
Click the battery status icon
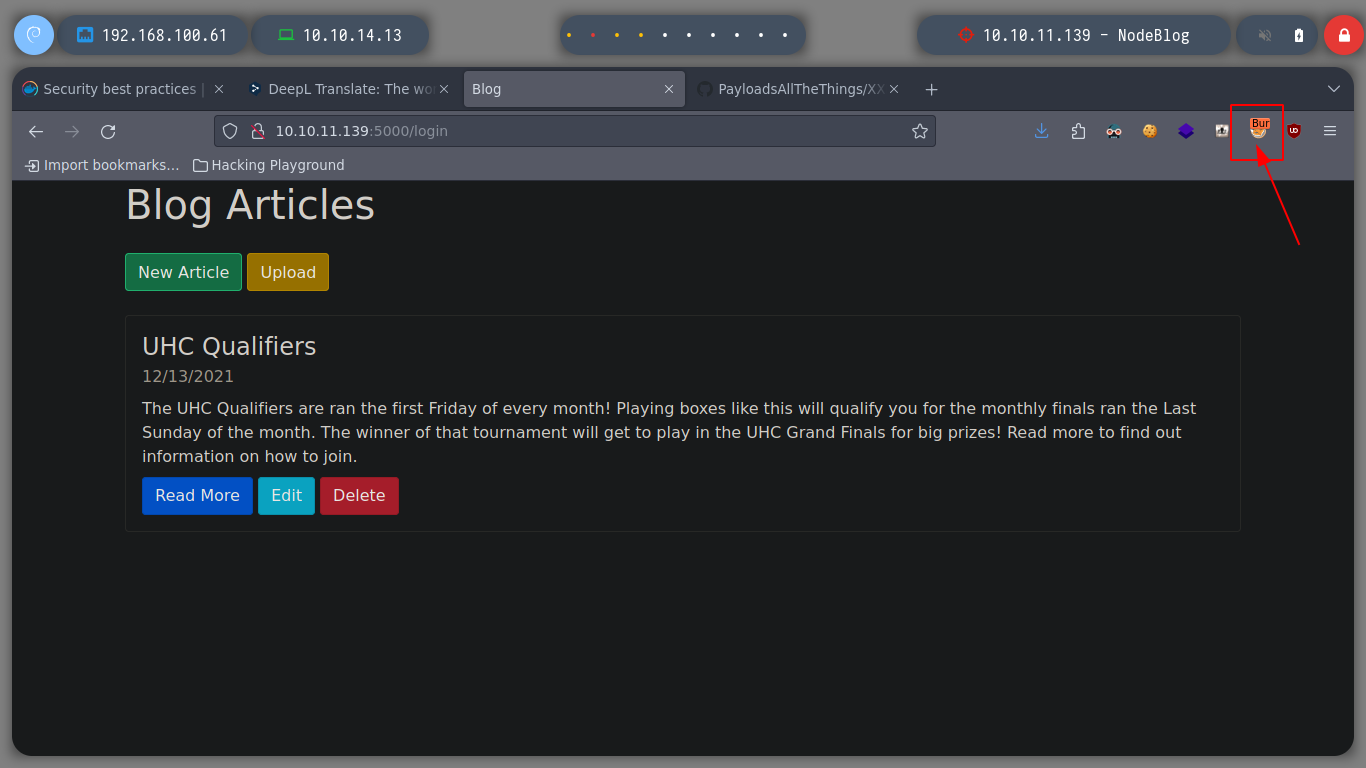click(x=1299, y=35)
